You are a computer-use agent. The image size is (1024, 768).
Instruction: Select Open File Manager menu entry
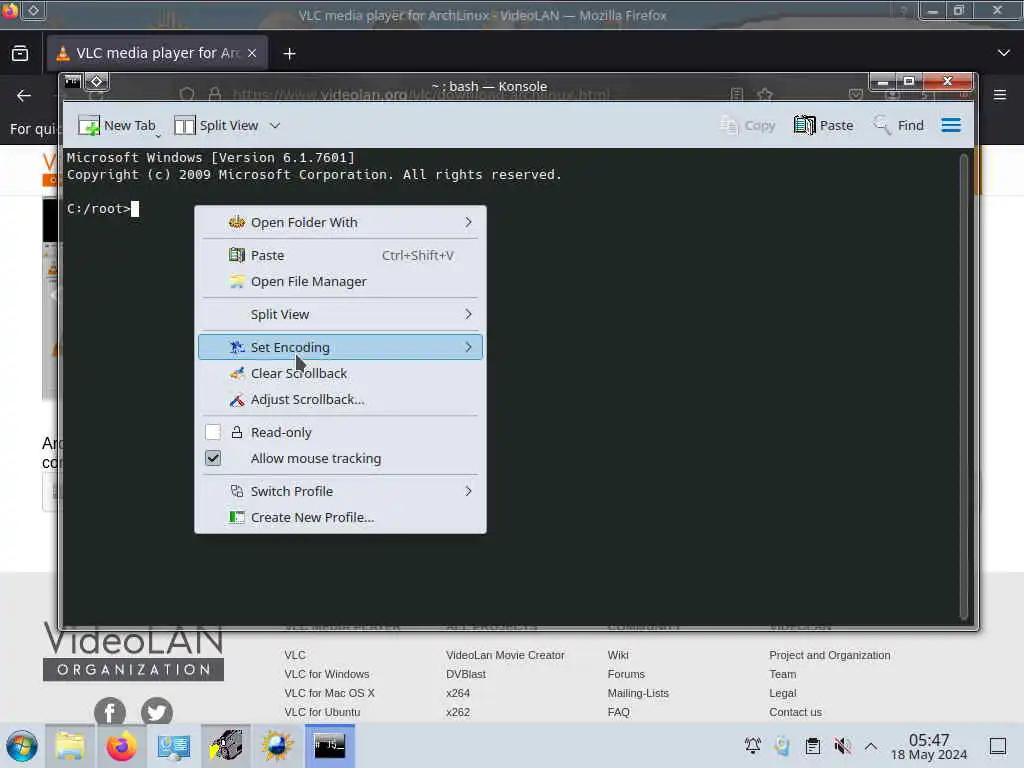[x=340, y=281]
